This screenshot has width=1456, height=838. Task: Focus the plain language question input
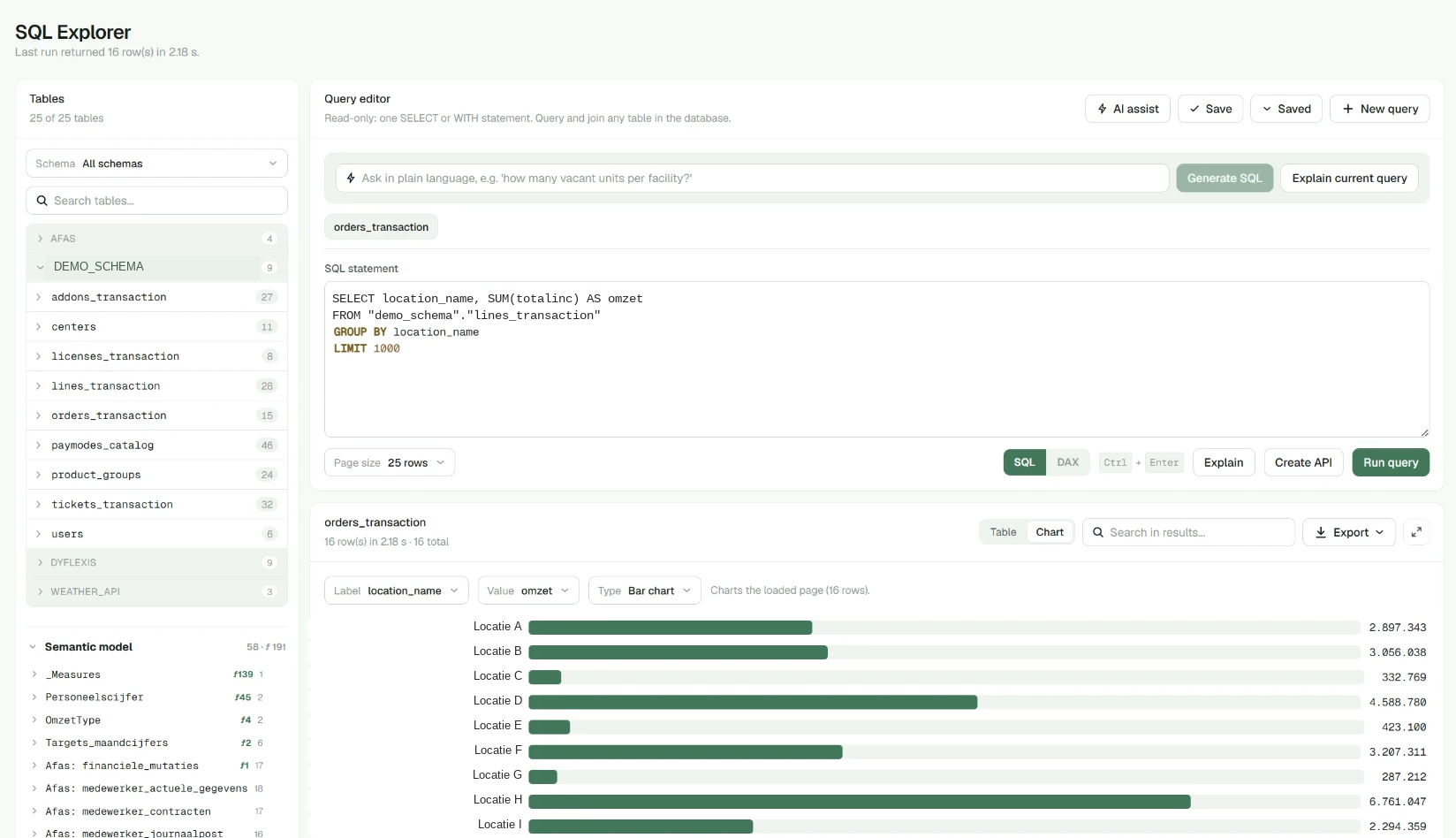tap(752, 178)
